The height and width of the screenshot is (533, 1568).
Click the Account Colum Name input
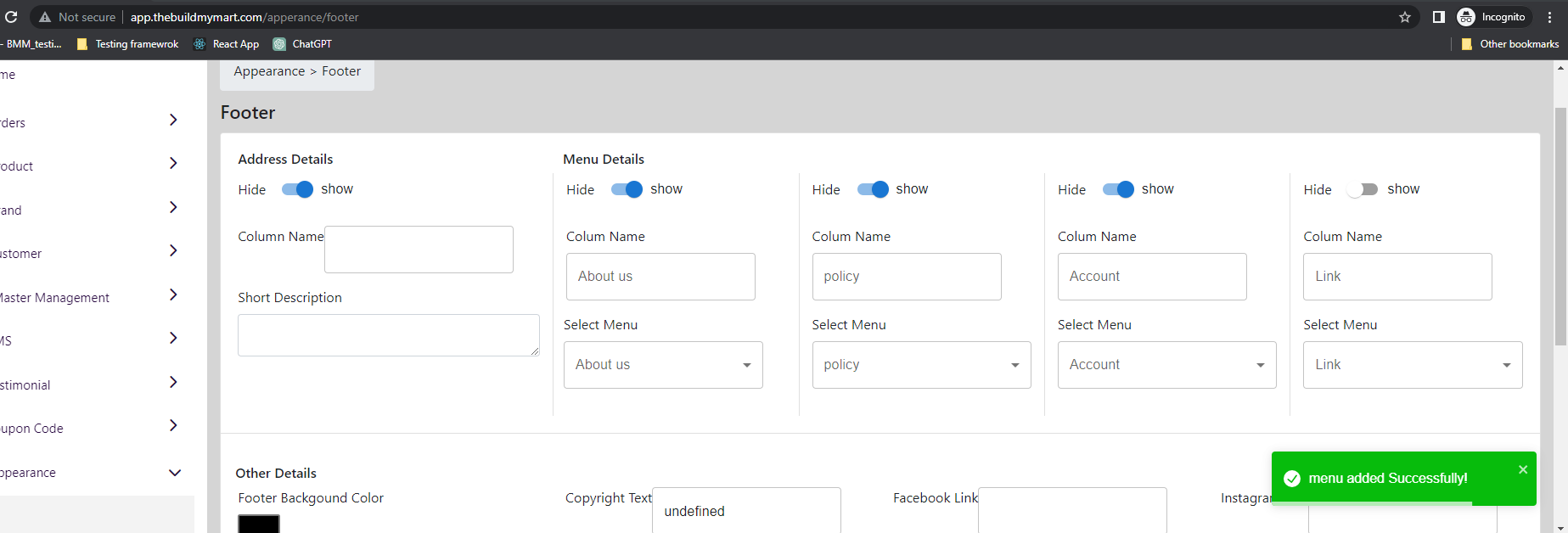[1152, 277]
